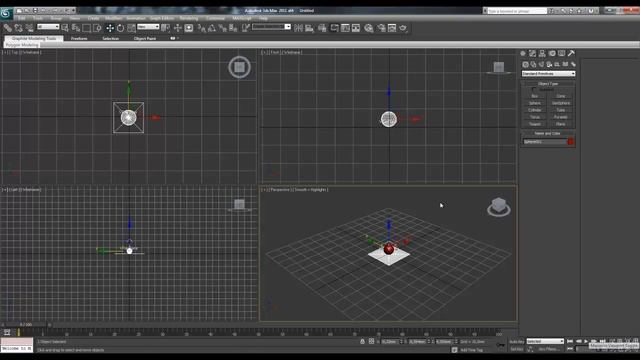Image resolution: width=640 pixels, height=360 pixels.
Task: Open the Standard Primitives dropdown
Action: (548, 73)
